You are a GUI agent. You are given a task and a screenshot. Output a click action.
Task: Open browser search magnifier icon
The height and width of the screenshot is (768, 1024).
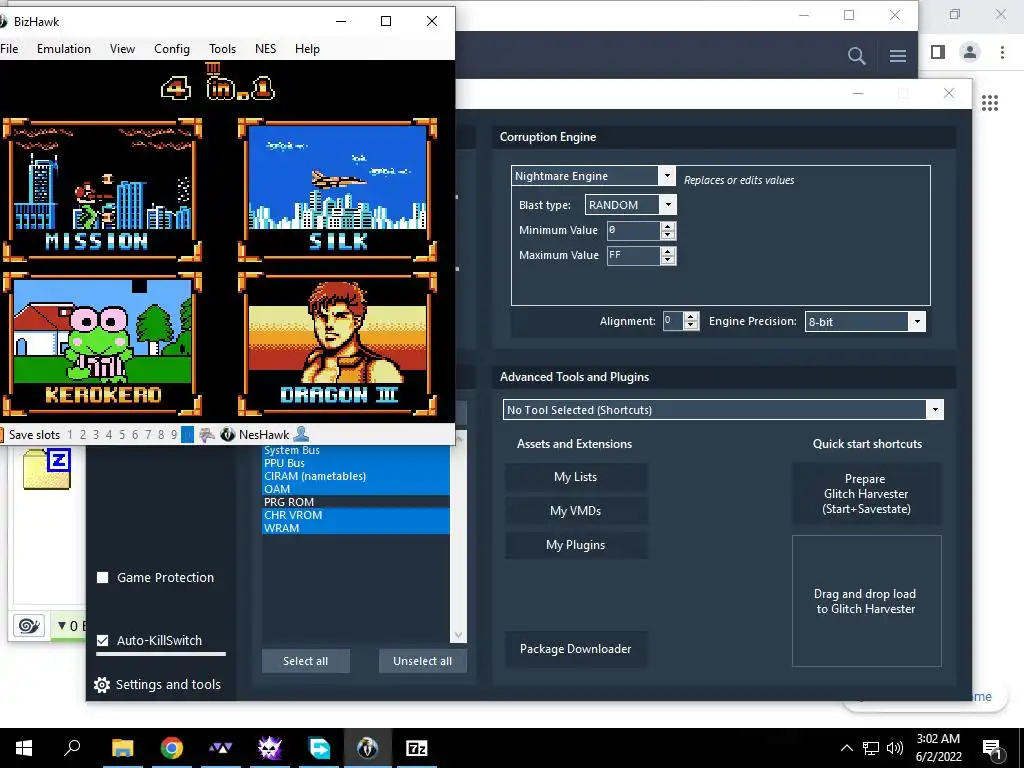[856, 56]
